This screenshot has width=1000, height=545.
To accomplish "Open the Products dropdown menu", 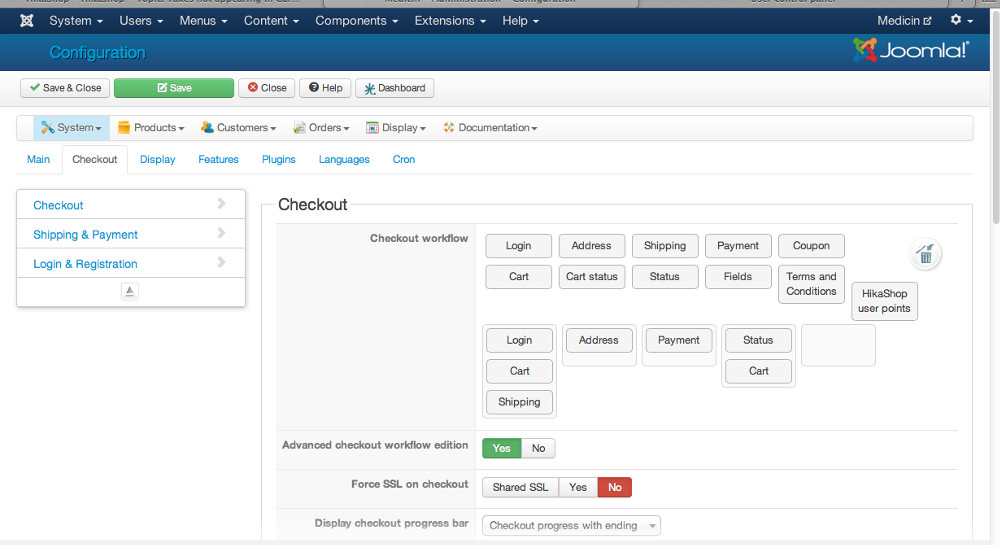I will click(x=151, y=127).
